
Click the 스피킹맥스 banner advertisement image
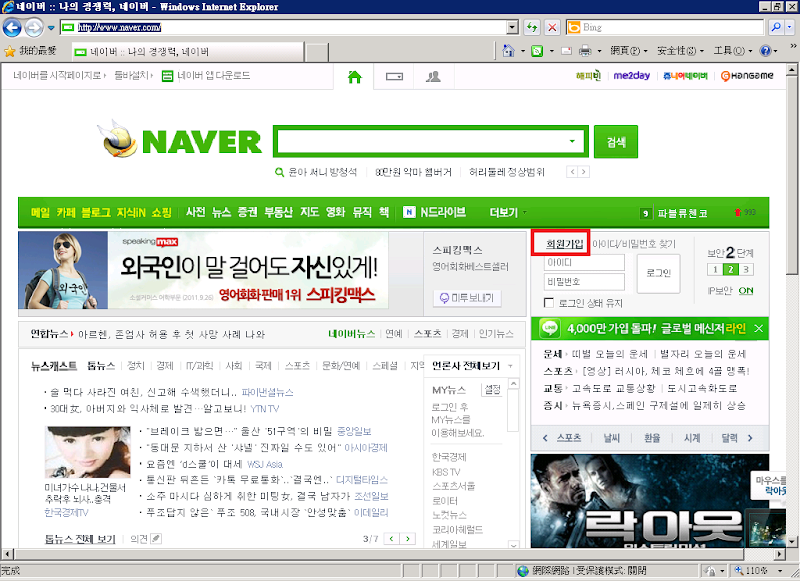(203, 270)
